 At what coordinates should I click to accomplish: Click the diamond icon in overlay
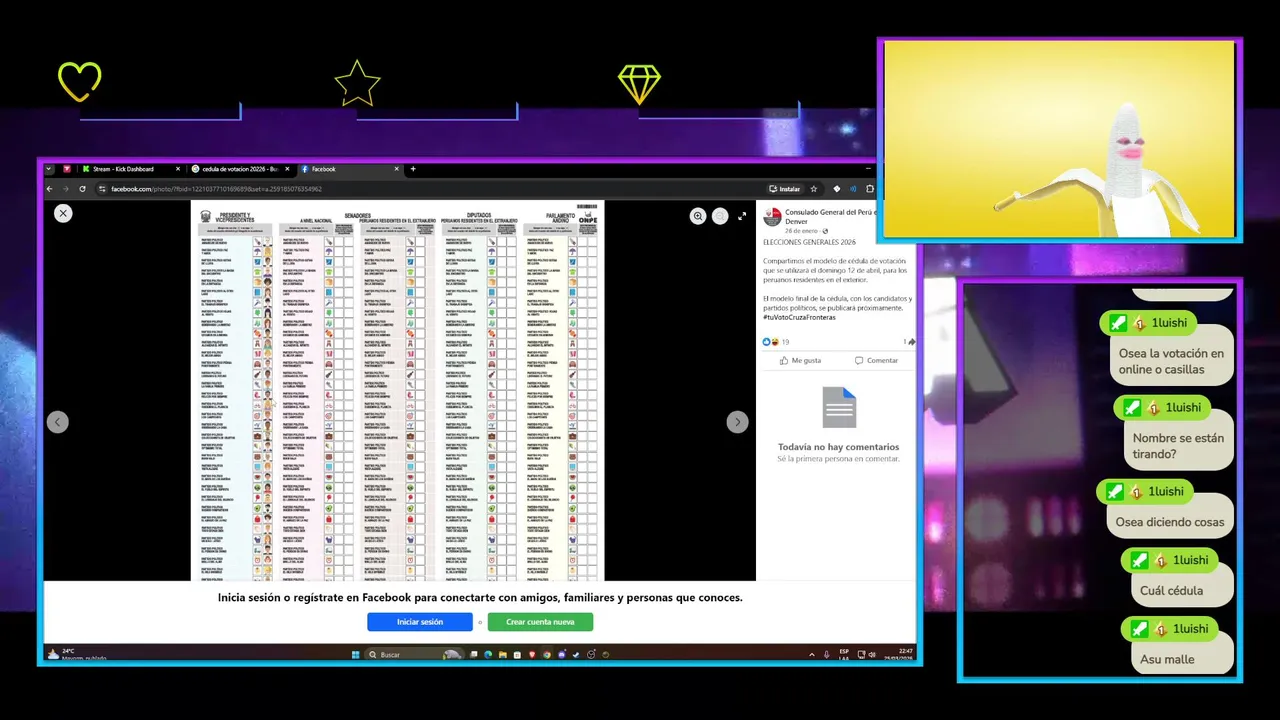pyautogui.click(x=639, y=85)
